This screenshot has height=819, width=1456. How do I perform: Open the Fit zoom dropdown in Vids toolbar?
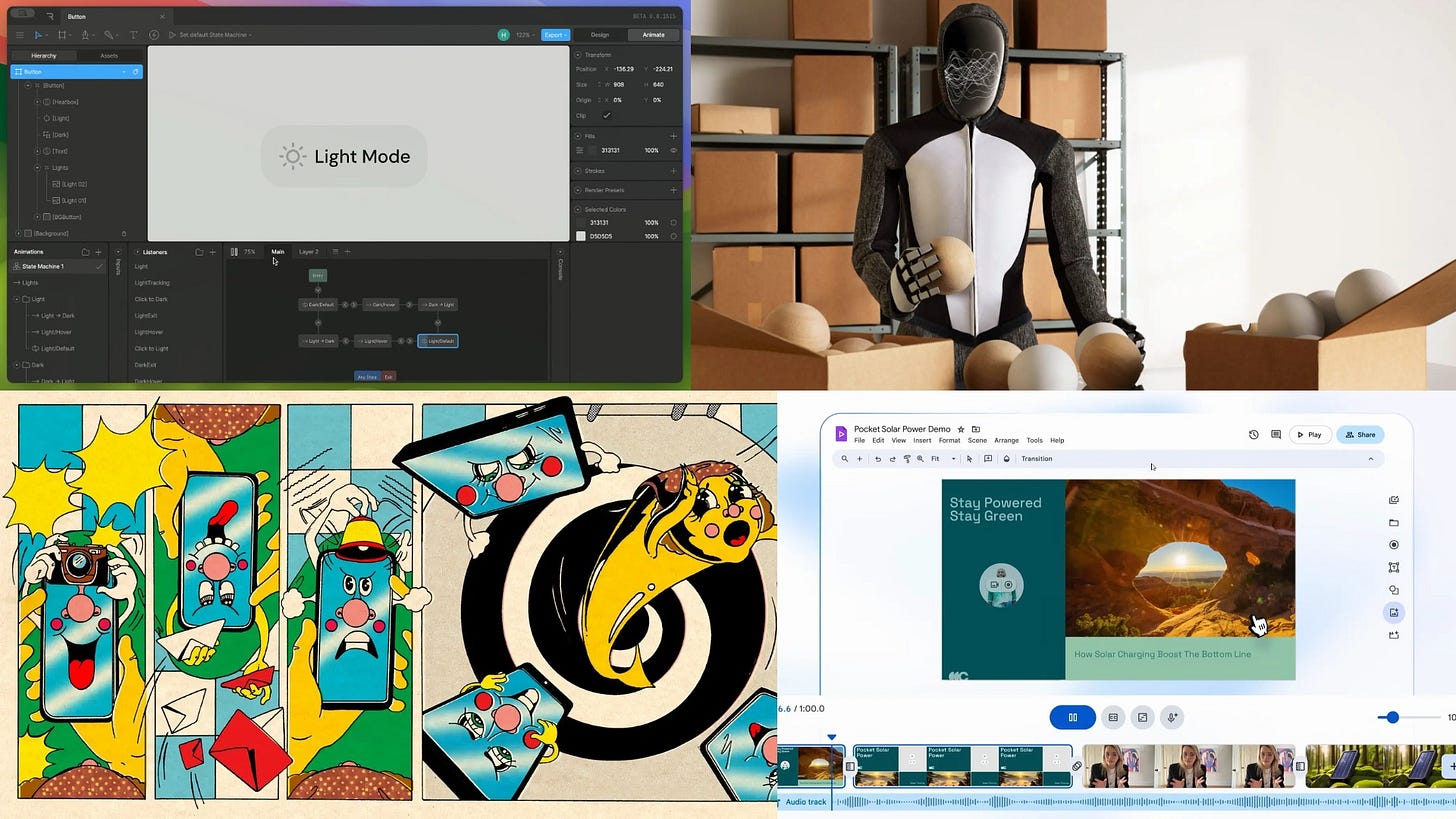point(943,459)
